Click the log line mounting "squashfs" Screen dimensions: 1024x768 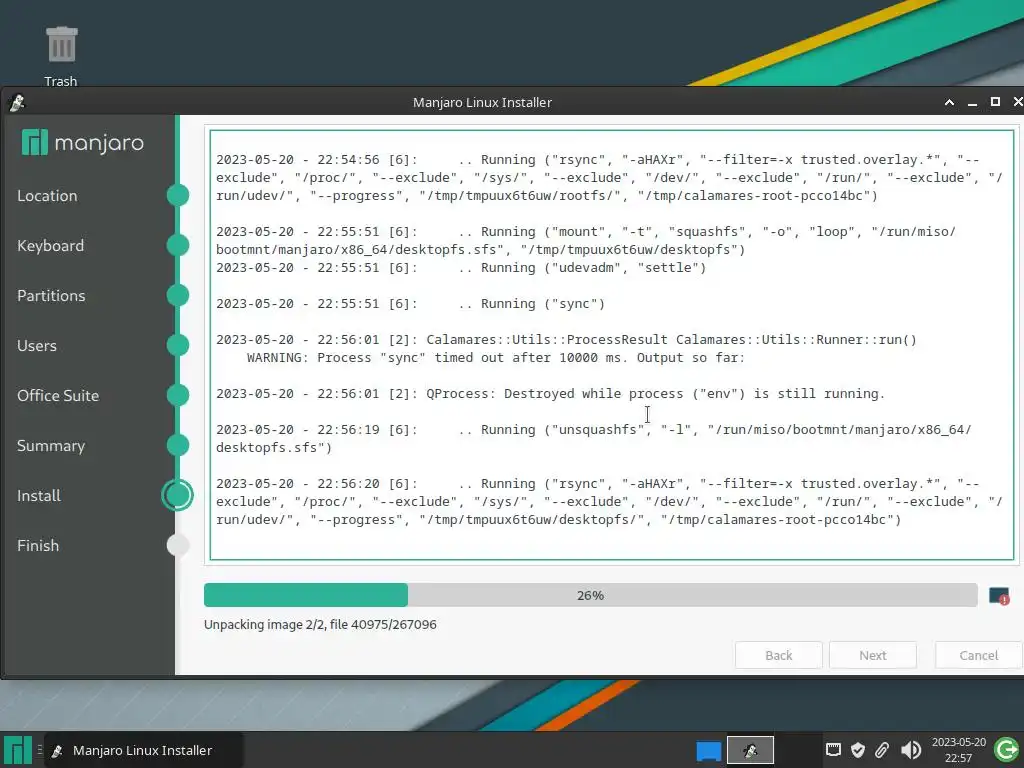coord(586,241)
